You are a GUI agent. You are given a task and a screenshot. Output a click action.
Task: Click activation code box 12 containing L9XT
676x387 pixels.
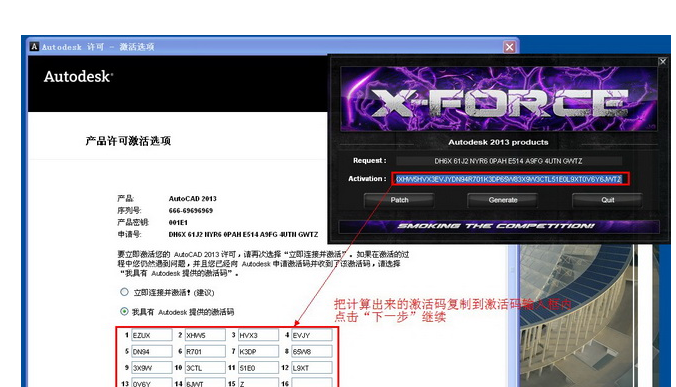point(312,368)
